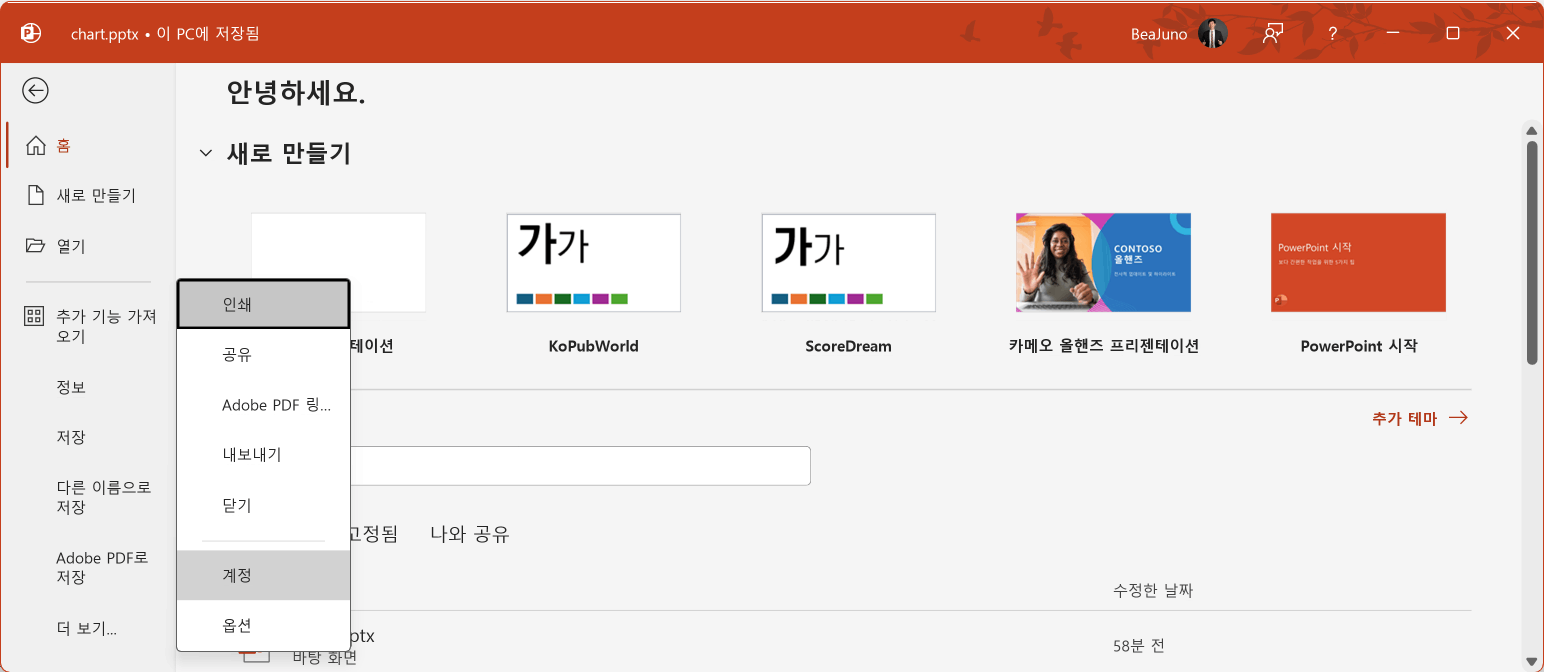
Task: Open the feedback icon in title bar
Action: point(1272,33)
